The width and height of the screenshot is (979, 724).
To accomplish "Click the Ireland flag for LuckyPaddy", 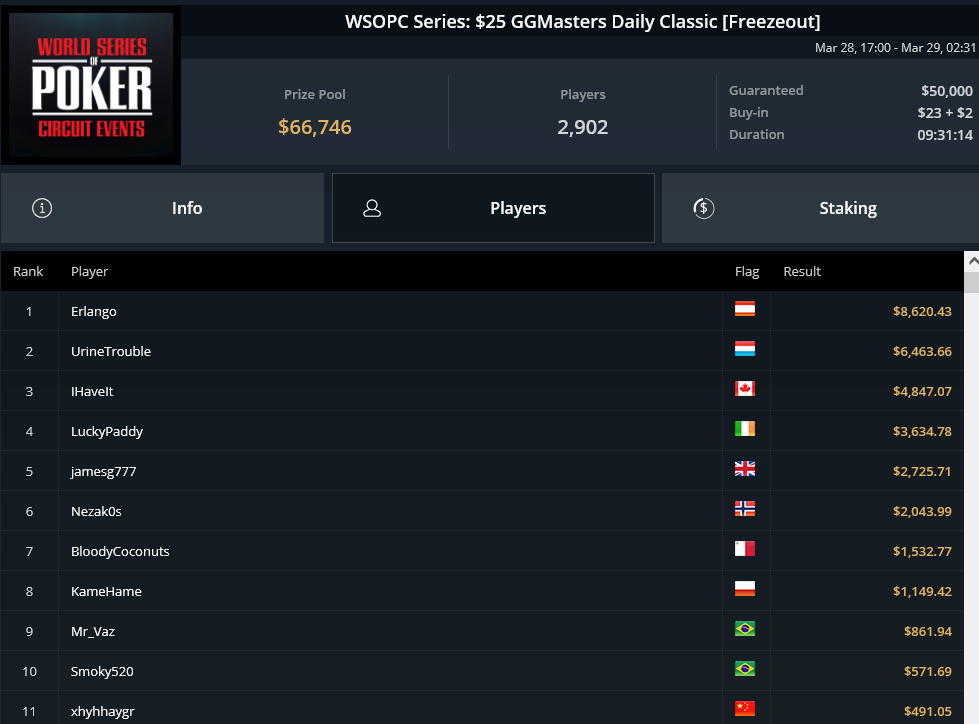I will click(745, 429).
